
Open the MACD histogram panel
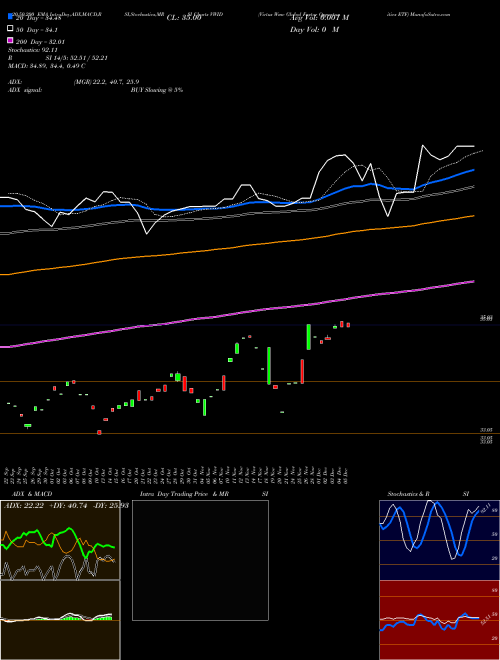(60, 620)
